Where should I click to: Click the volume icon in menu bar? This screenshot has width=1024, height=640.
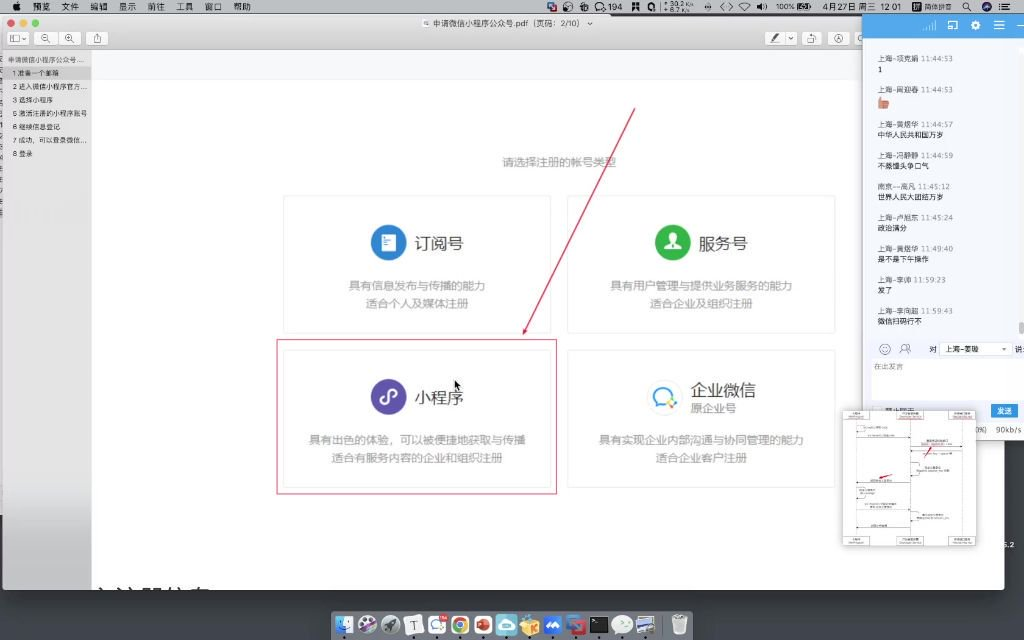[761, 7]
